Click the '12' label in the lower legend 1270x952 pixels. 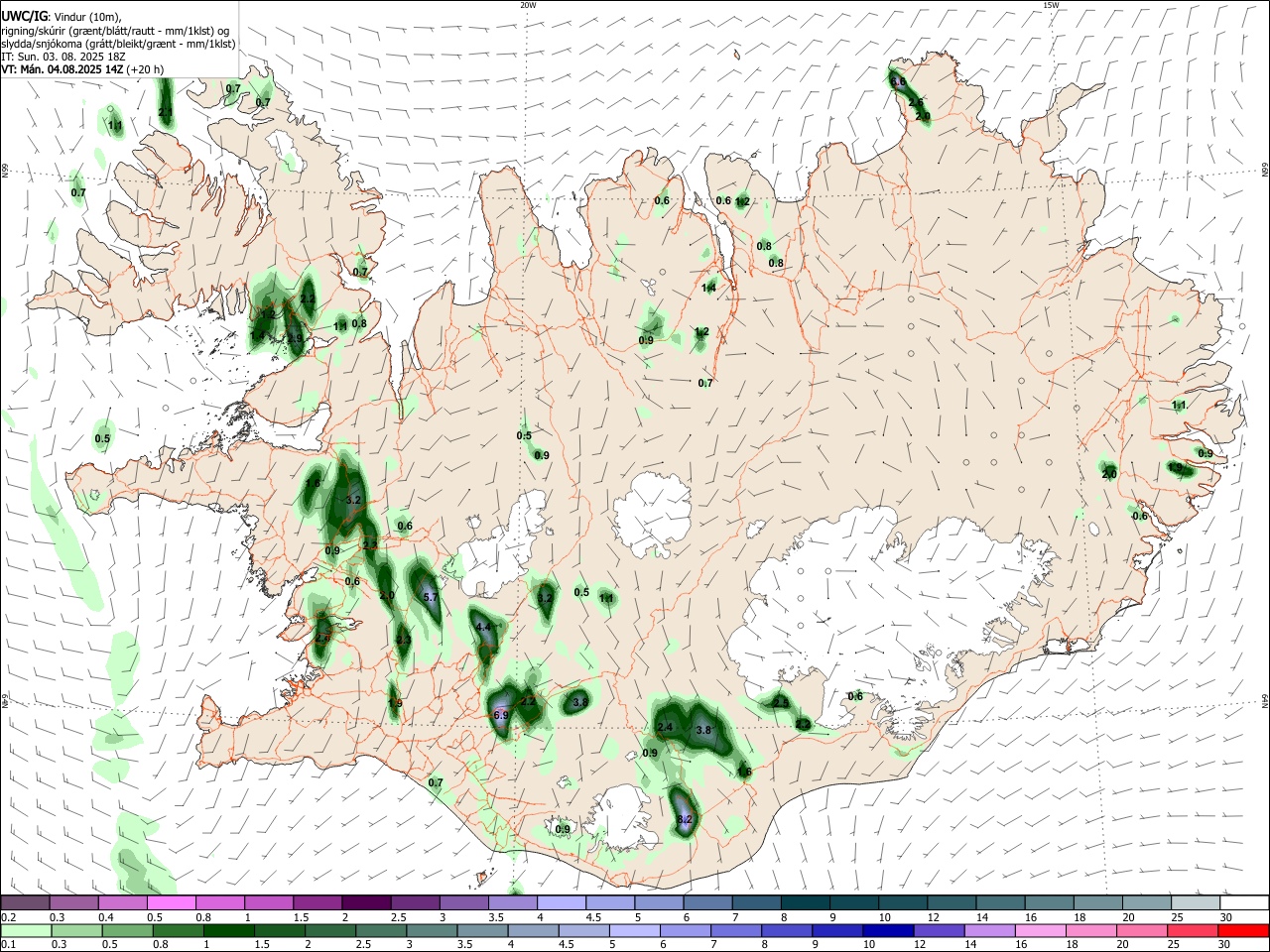(x=919, y=945)
